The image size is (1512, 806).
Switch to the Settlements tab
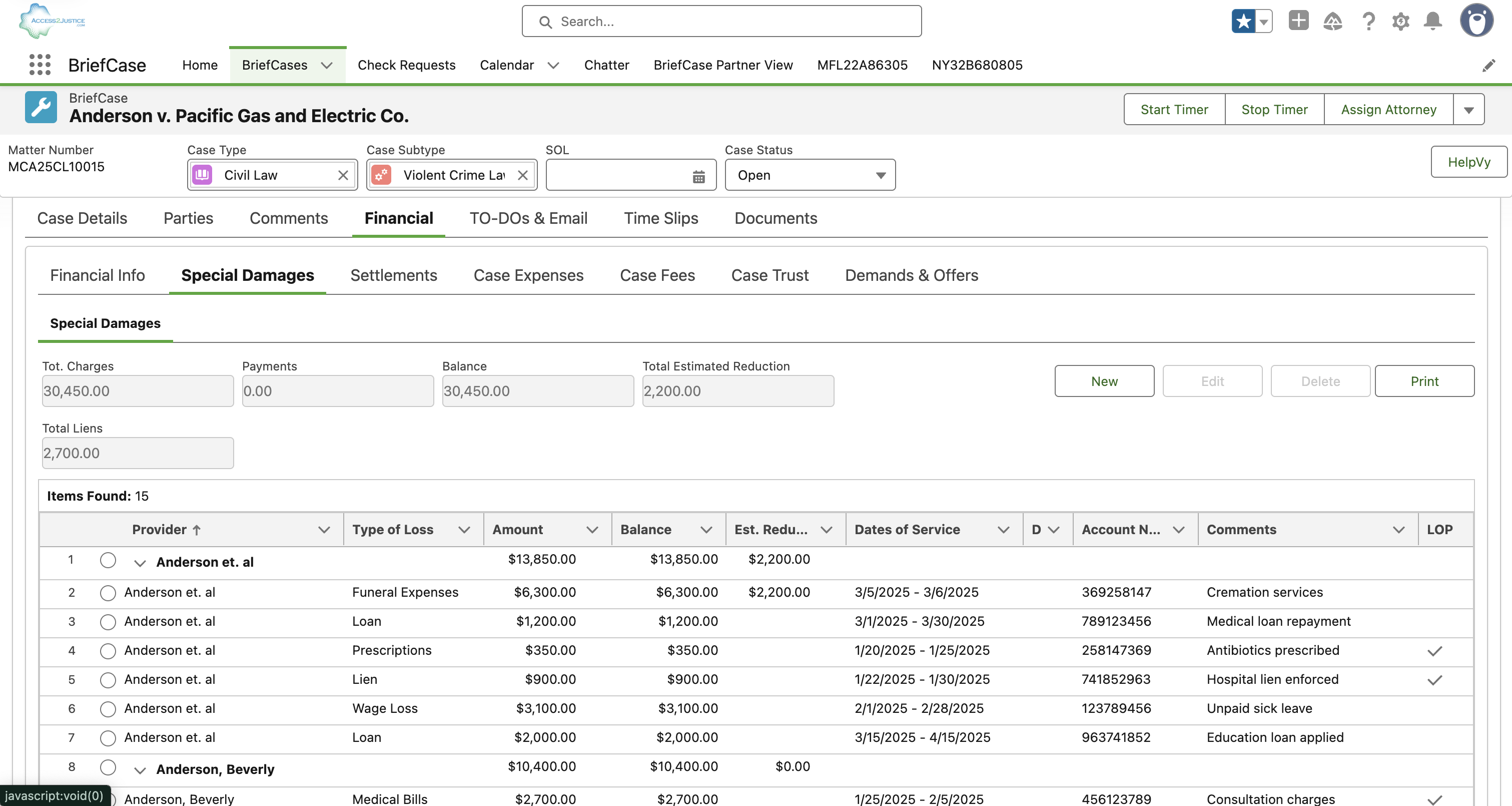tap(393, 275)
